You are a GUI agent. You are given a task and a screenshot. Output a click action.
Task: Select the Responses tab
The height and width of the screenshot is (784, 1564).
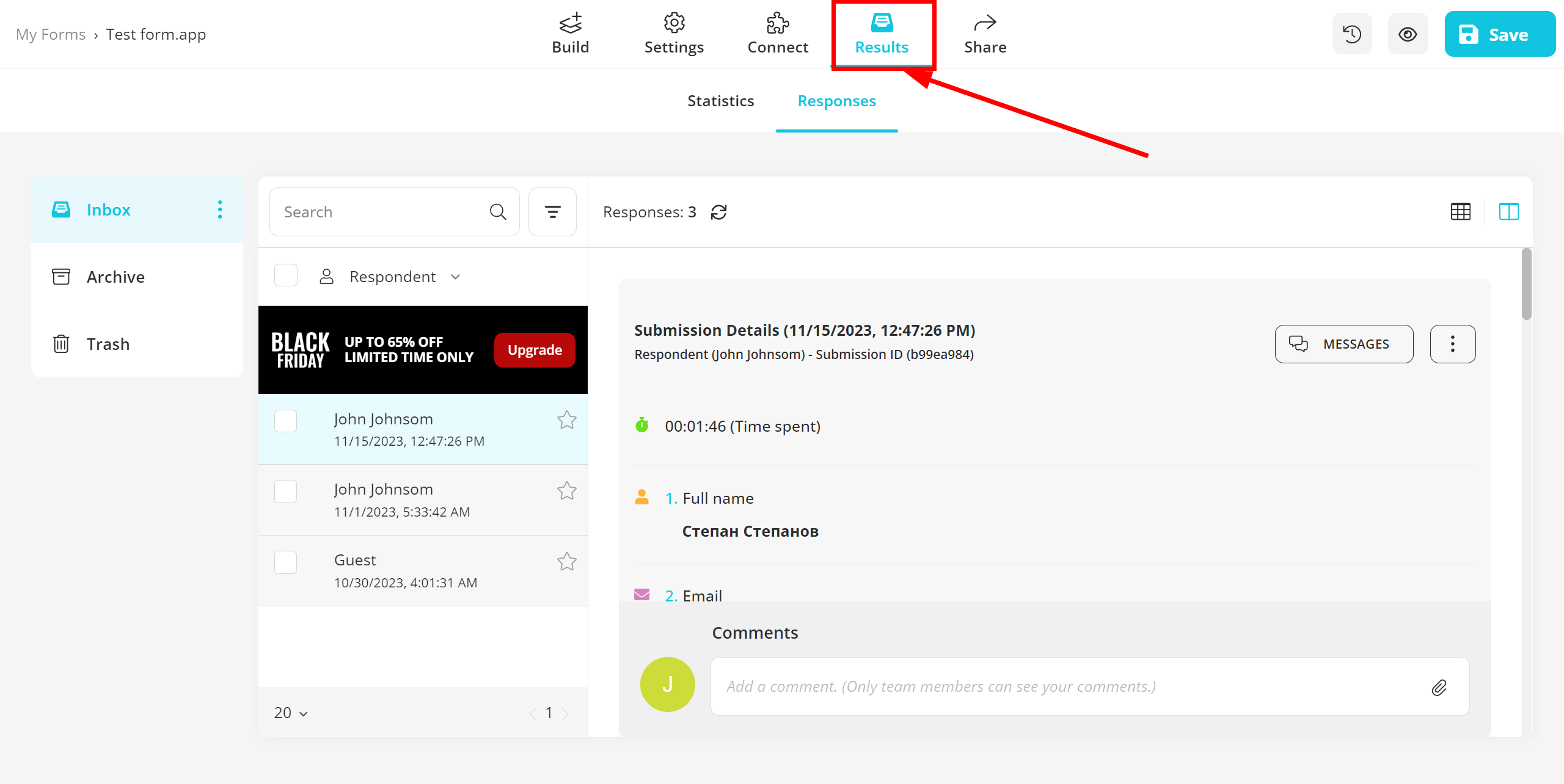click(837, 100)
